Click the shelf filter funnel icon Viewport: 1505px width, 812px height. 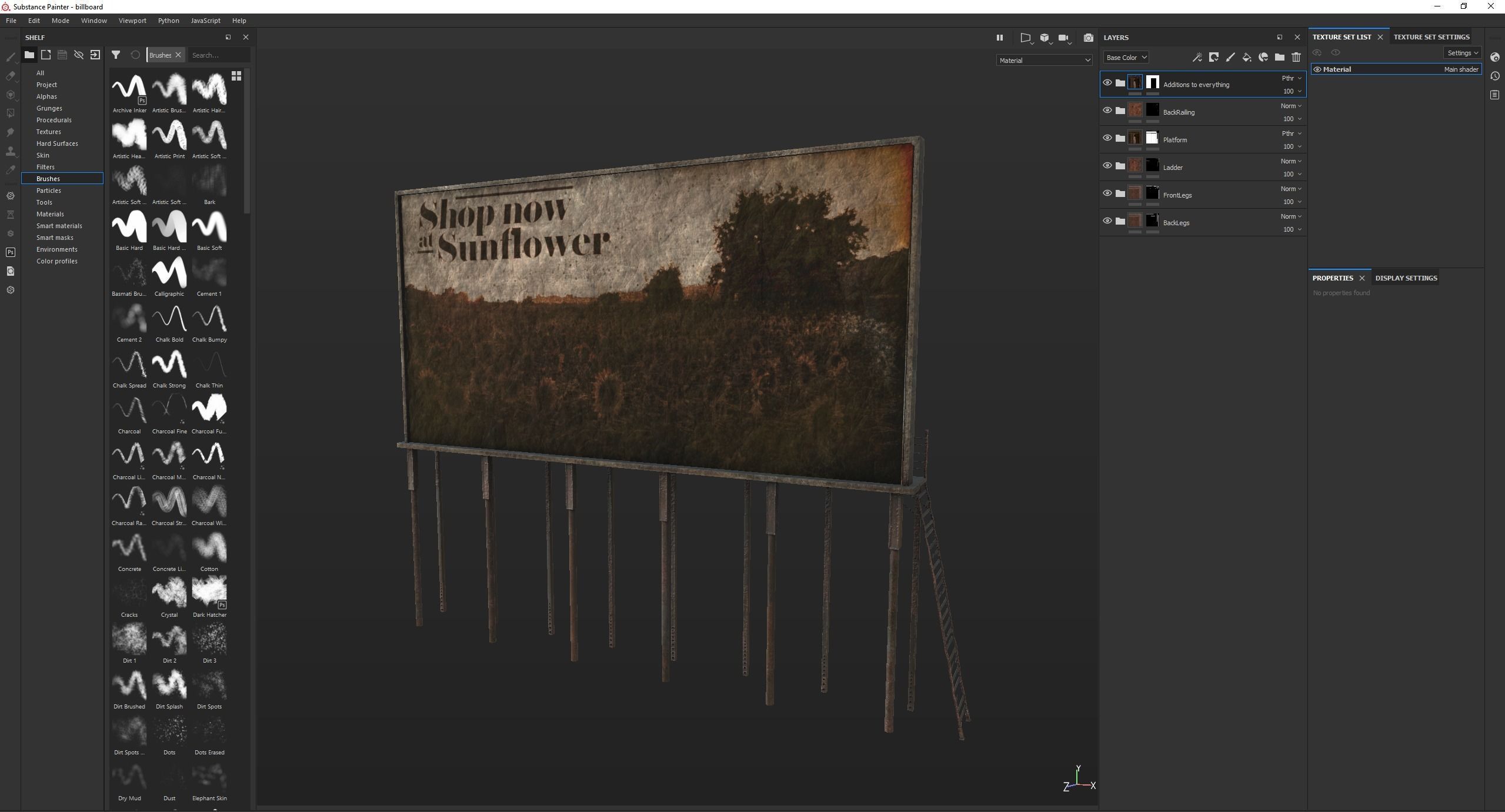[116, 55]
